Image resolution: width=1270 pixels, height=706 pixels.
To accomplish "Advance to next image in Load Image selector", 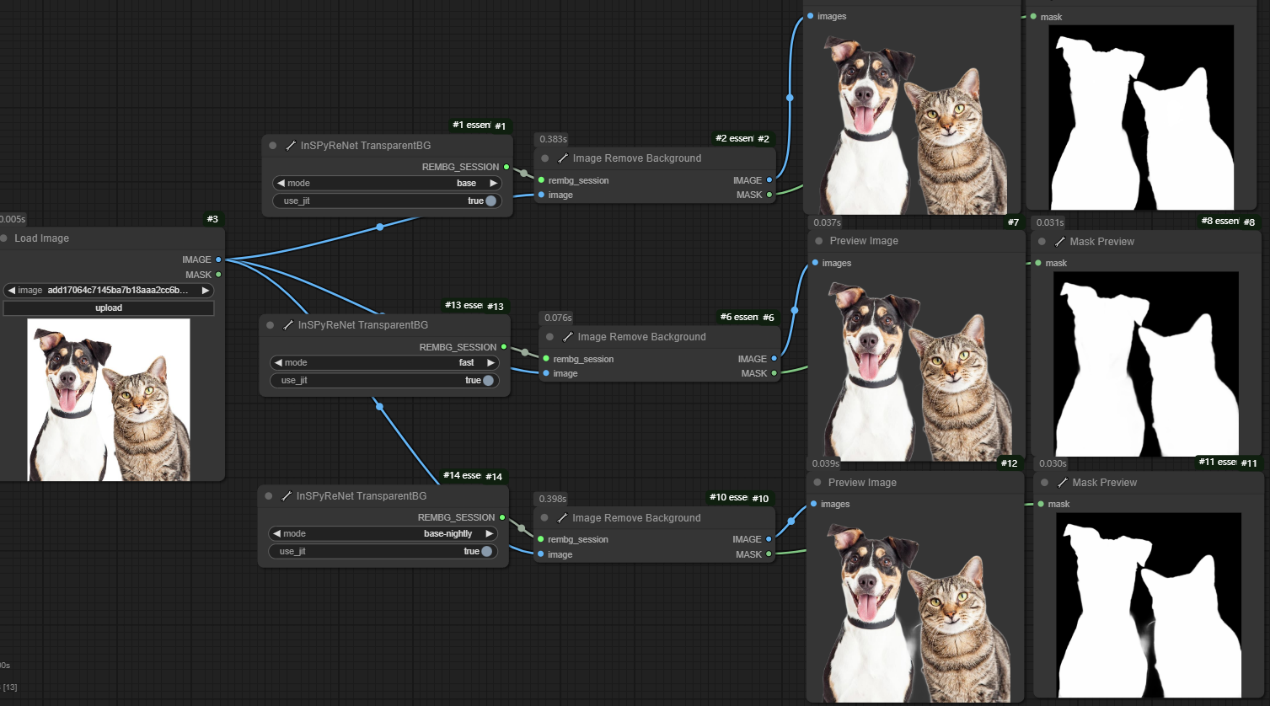I will pyautogui.click(x=205, y=291).
